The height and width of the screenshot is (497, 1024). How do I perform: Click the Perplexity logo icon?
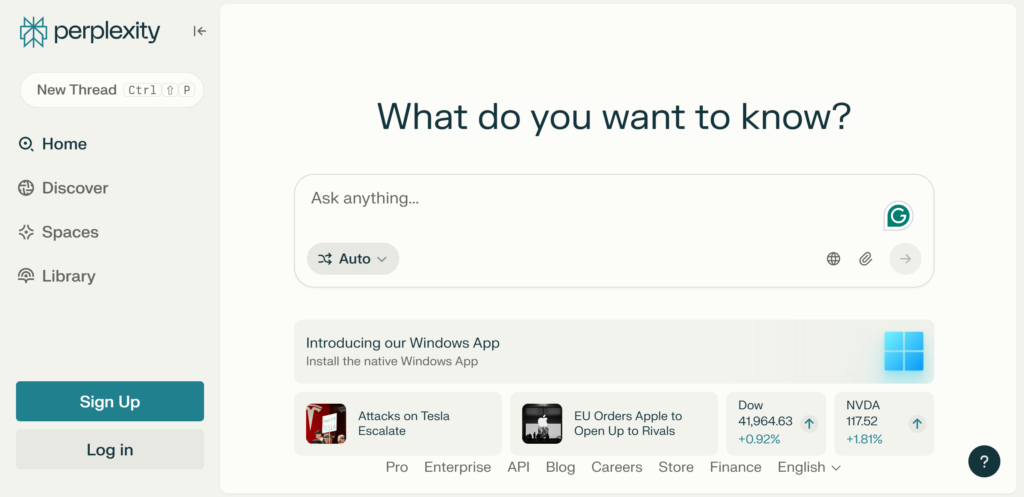tap(33, 32)
